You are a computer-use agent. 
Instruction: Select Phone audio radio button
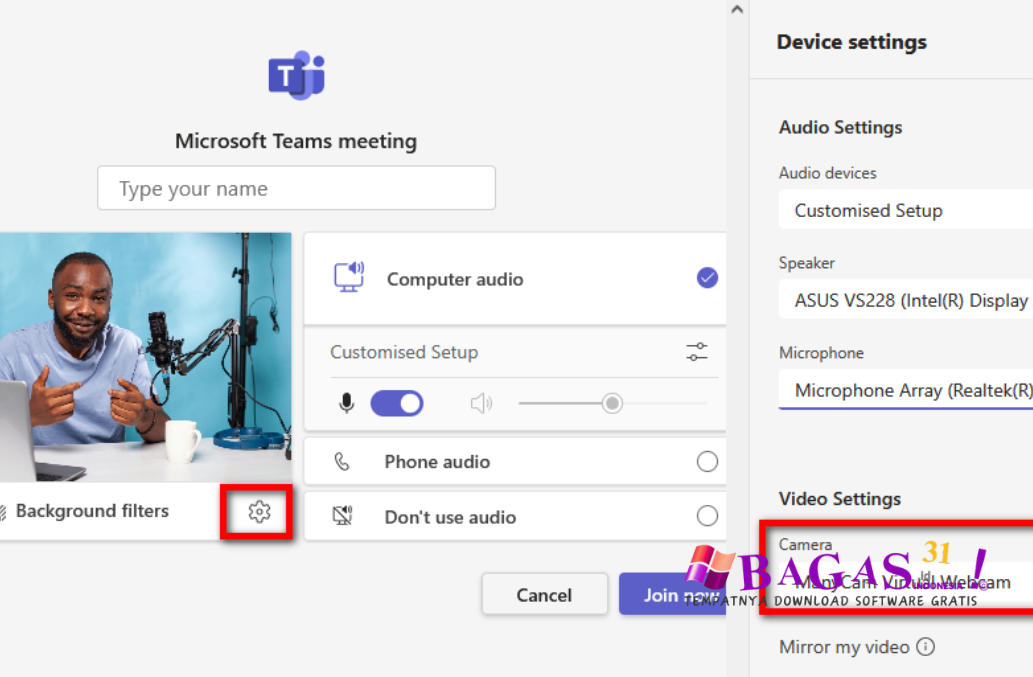(707, 462)
